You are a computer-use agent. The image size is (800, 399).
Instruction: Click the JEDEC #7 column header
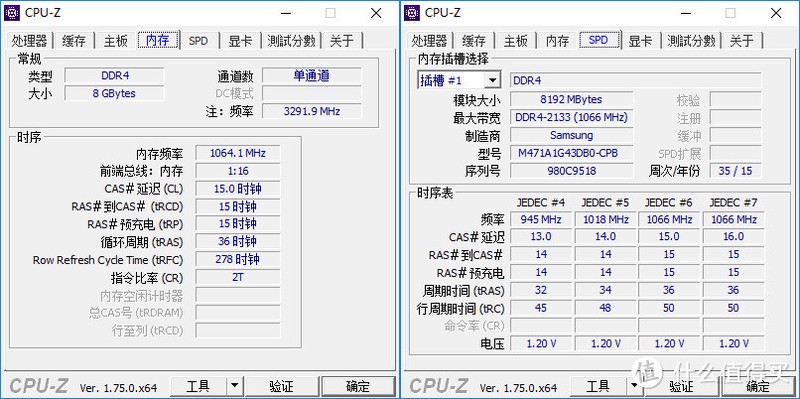tap(733, 203)
